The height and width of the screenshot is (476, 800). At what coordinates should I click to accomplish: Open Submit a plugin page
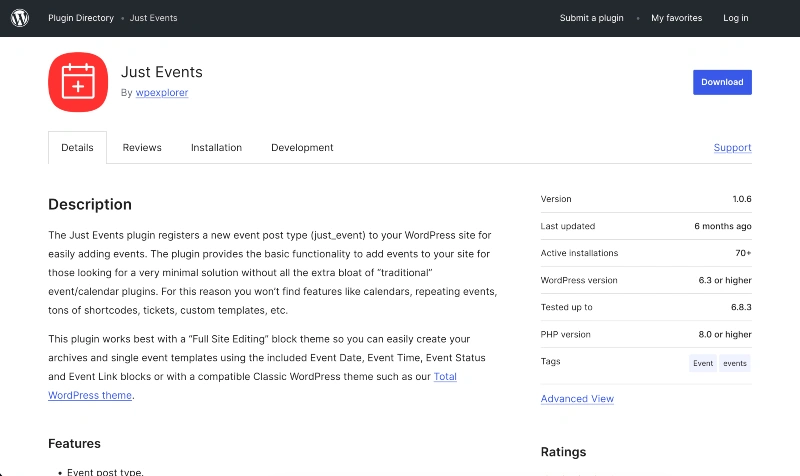[x=591, y=18]
